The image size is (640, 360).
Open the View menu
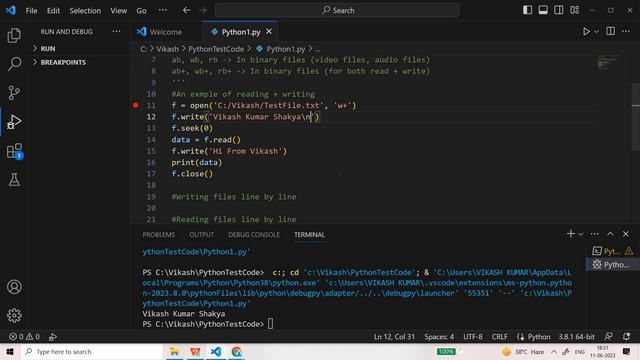point(119,11)
